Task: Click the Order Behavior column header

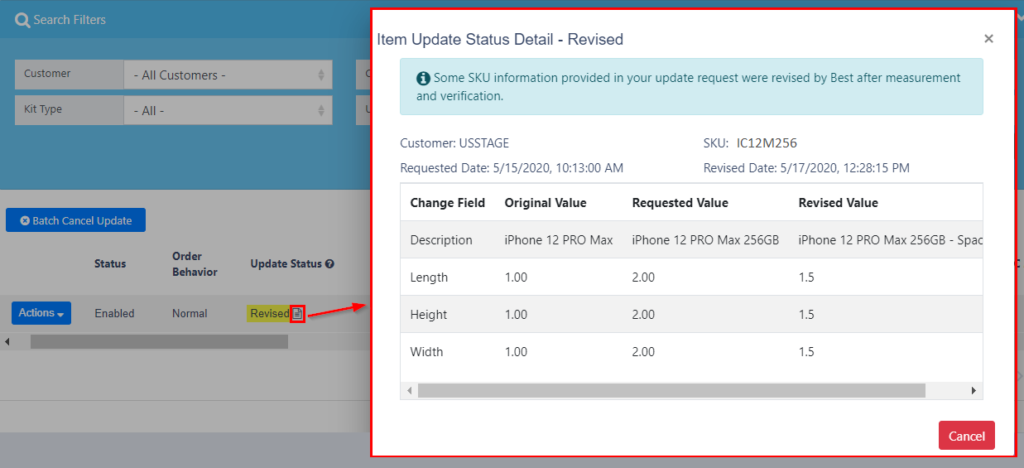Action: click(195, 264)
